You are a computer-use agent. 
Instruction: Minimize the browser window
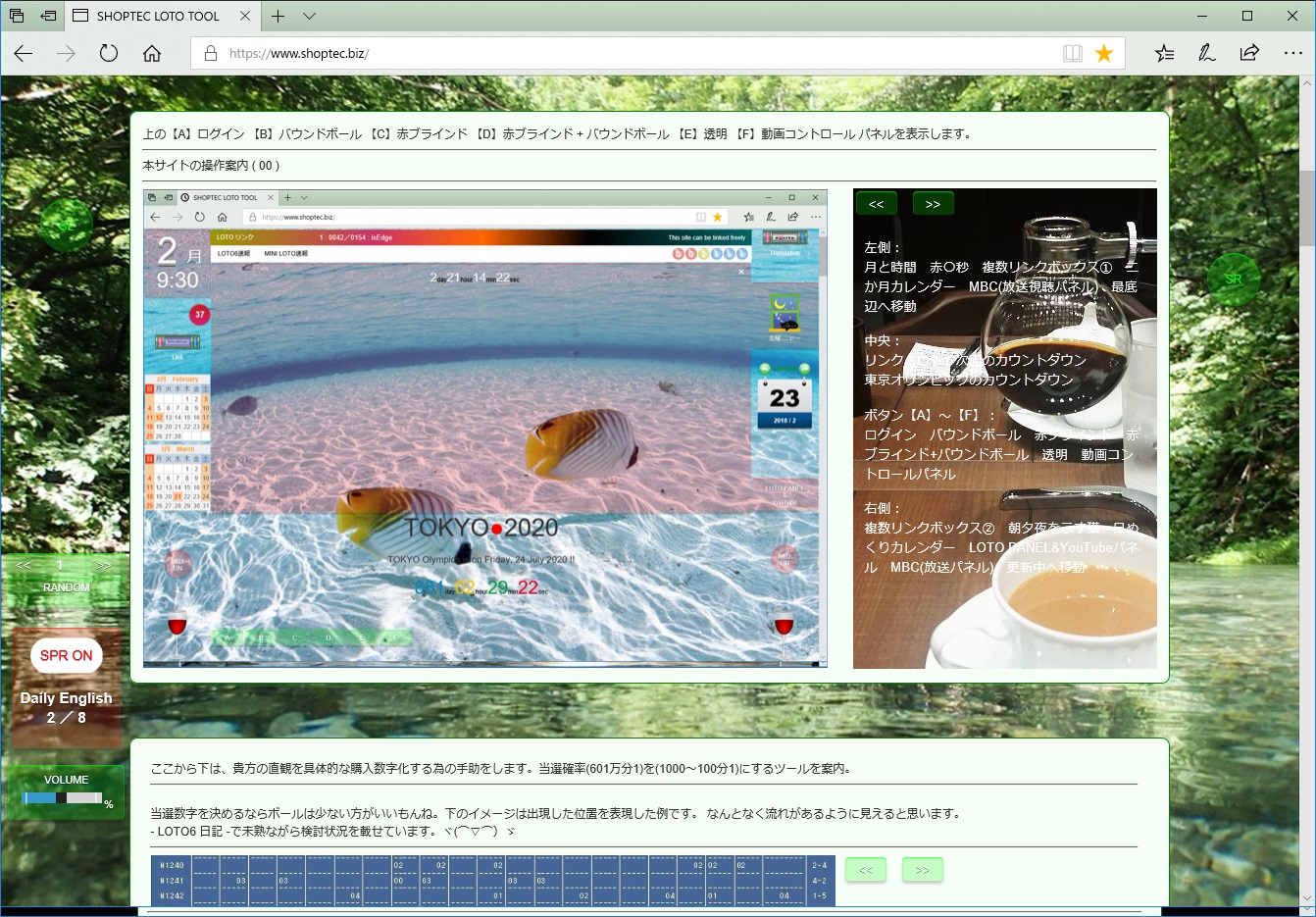[1203, 16]
